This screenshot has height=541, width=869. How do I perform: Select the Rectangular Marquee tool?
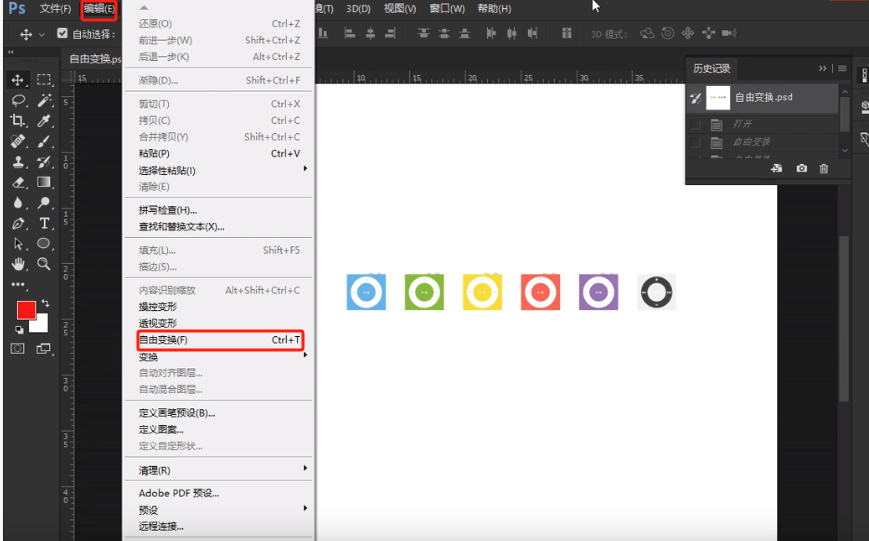coord(43,80)
